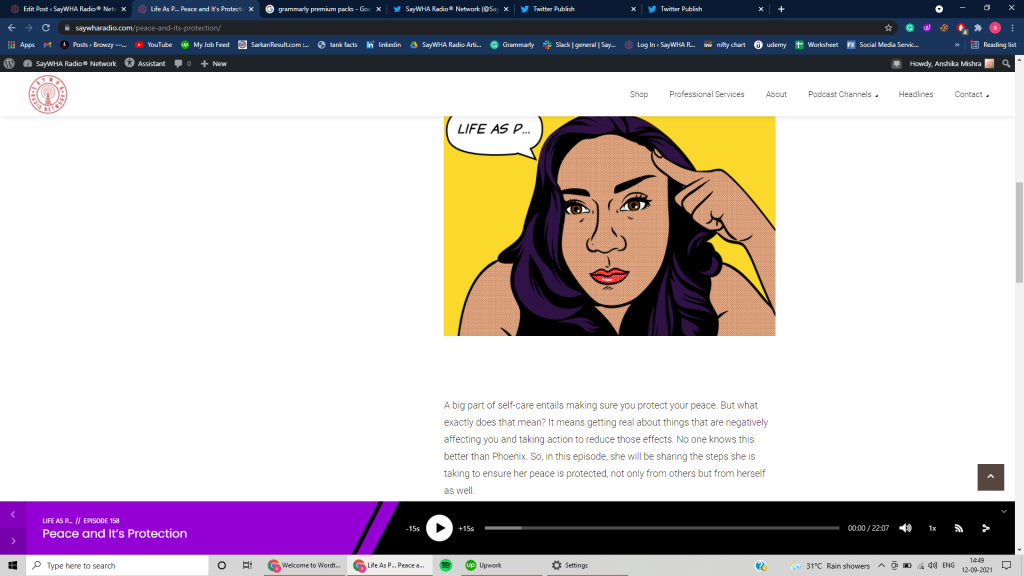Screen dimensions: 1024x576
Task: Seek on the podcast progress bar
Action: tap(662, 528)
